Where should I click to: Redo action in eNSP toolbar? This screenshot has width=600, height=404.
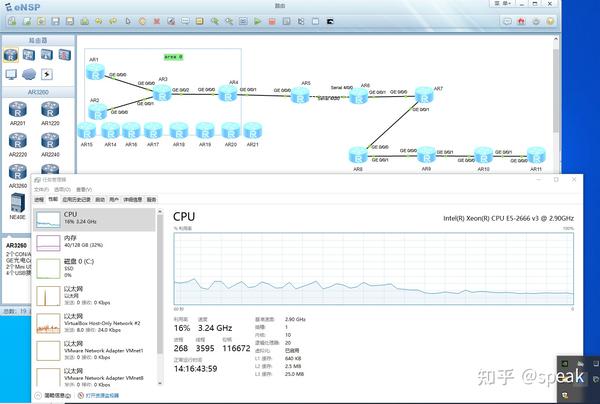113,21
